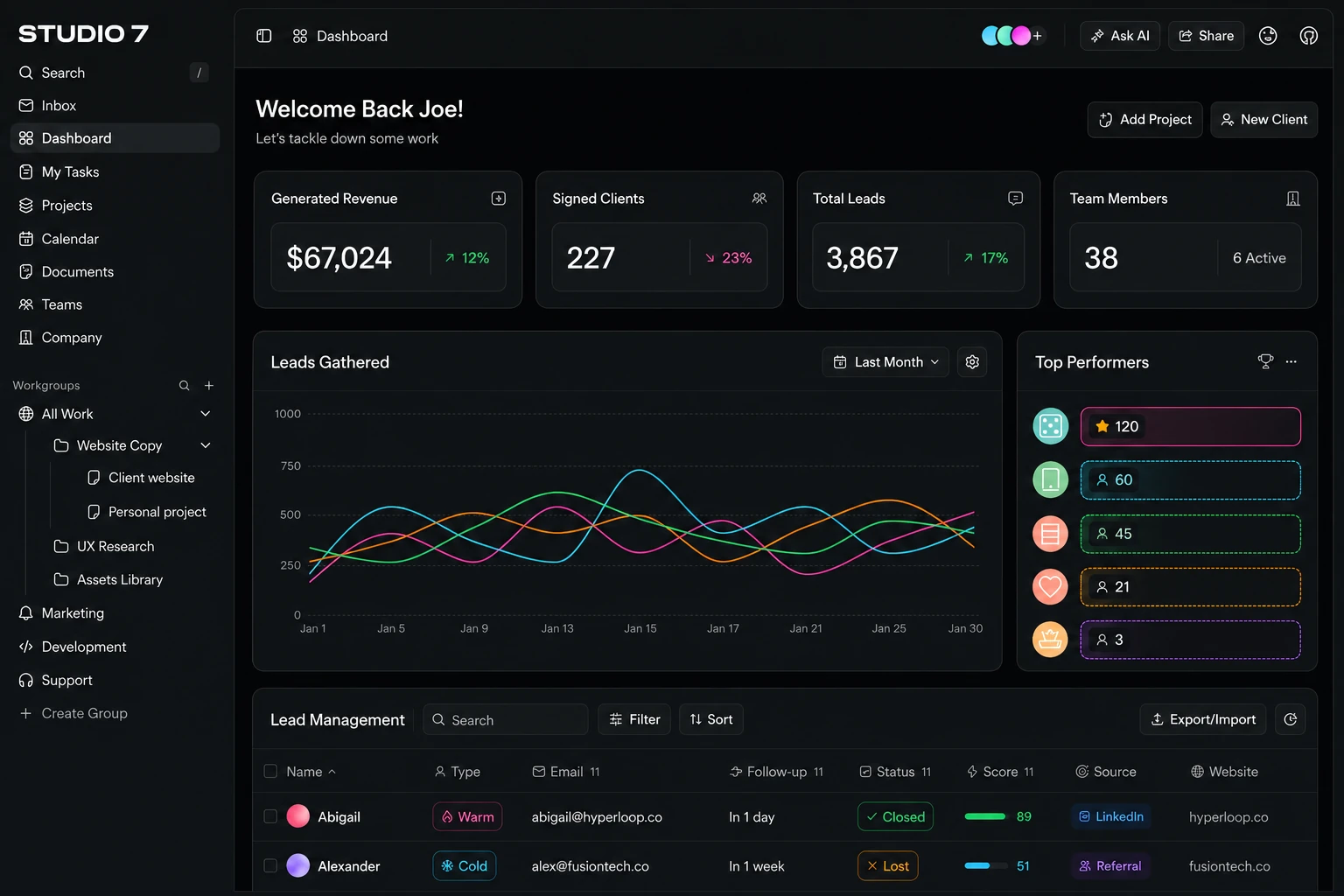Click the LinkedIn source tag
The width and height of the screenshot is (1344, 896).
1111,816
